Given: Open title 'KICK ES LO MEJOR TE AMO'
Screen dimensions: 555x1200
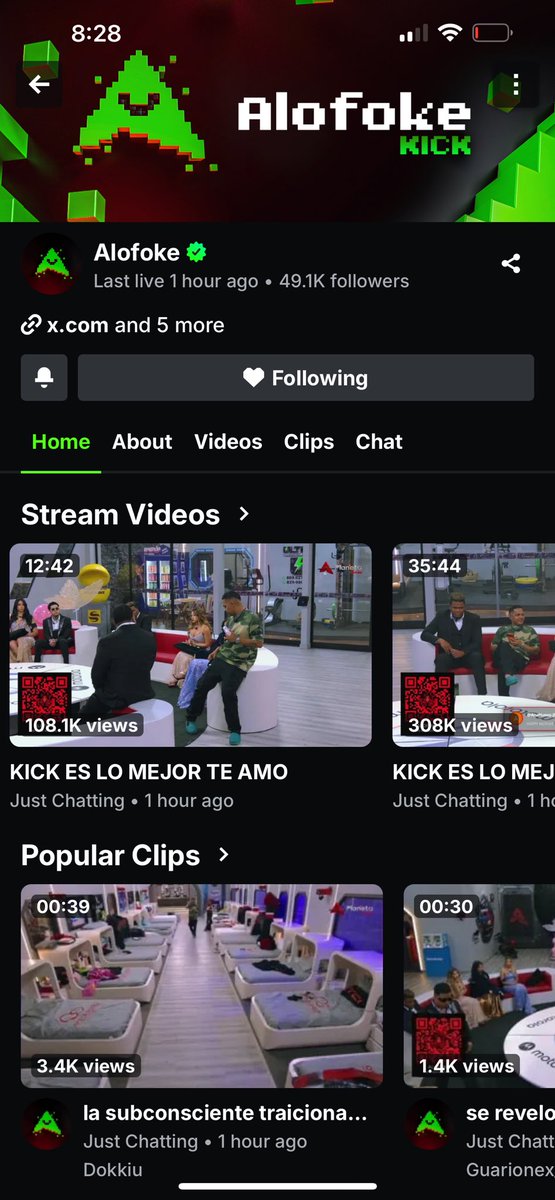Looking at the screenshot, I should [x=149, y=772].
